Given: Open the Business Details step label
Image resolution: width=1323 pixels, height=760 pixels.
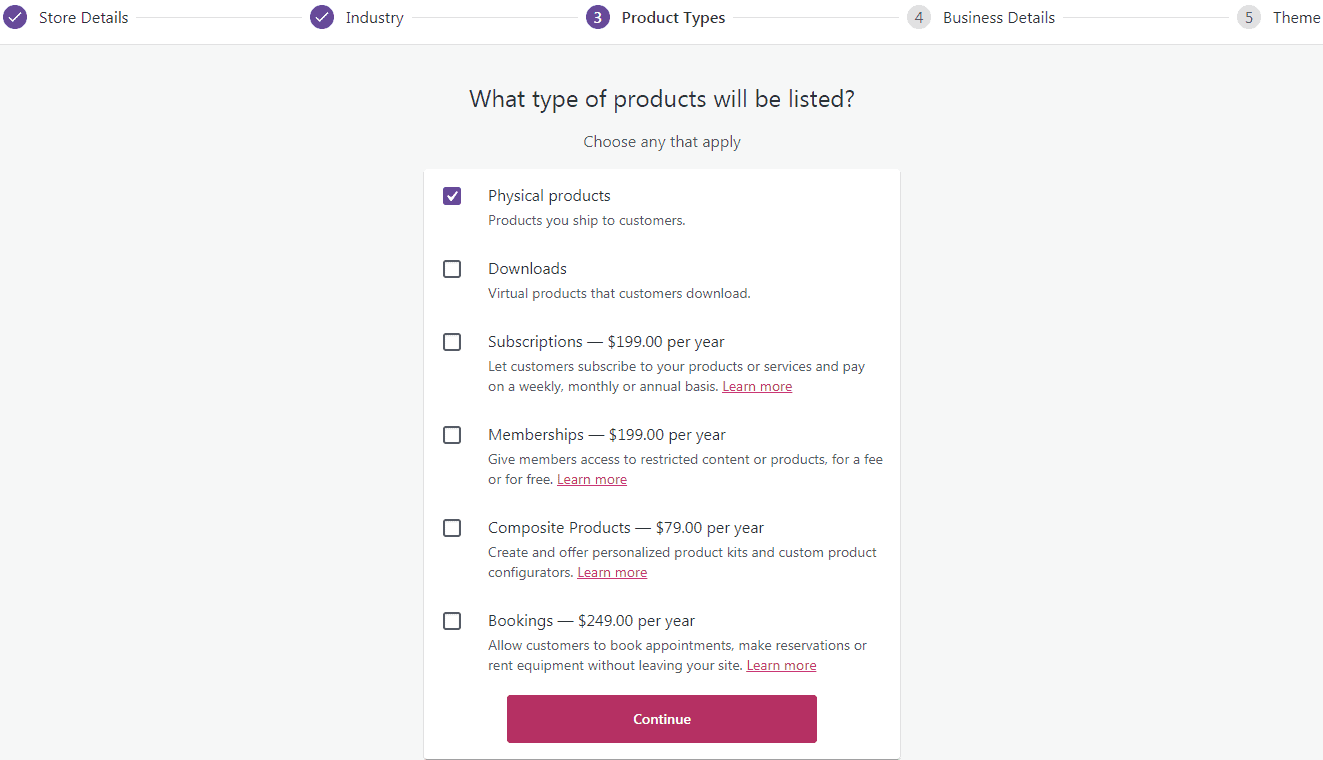Looking at the screenshot, I should tap(998, 18).
